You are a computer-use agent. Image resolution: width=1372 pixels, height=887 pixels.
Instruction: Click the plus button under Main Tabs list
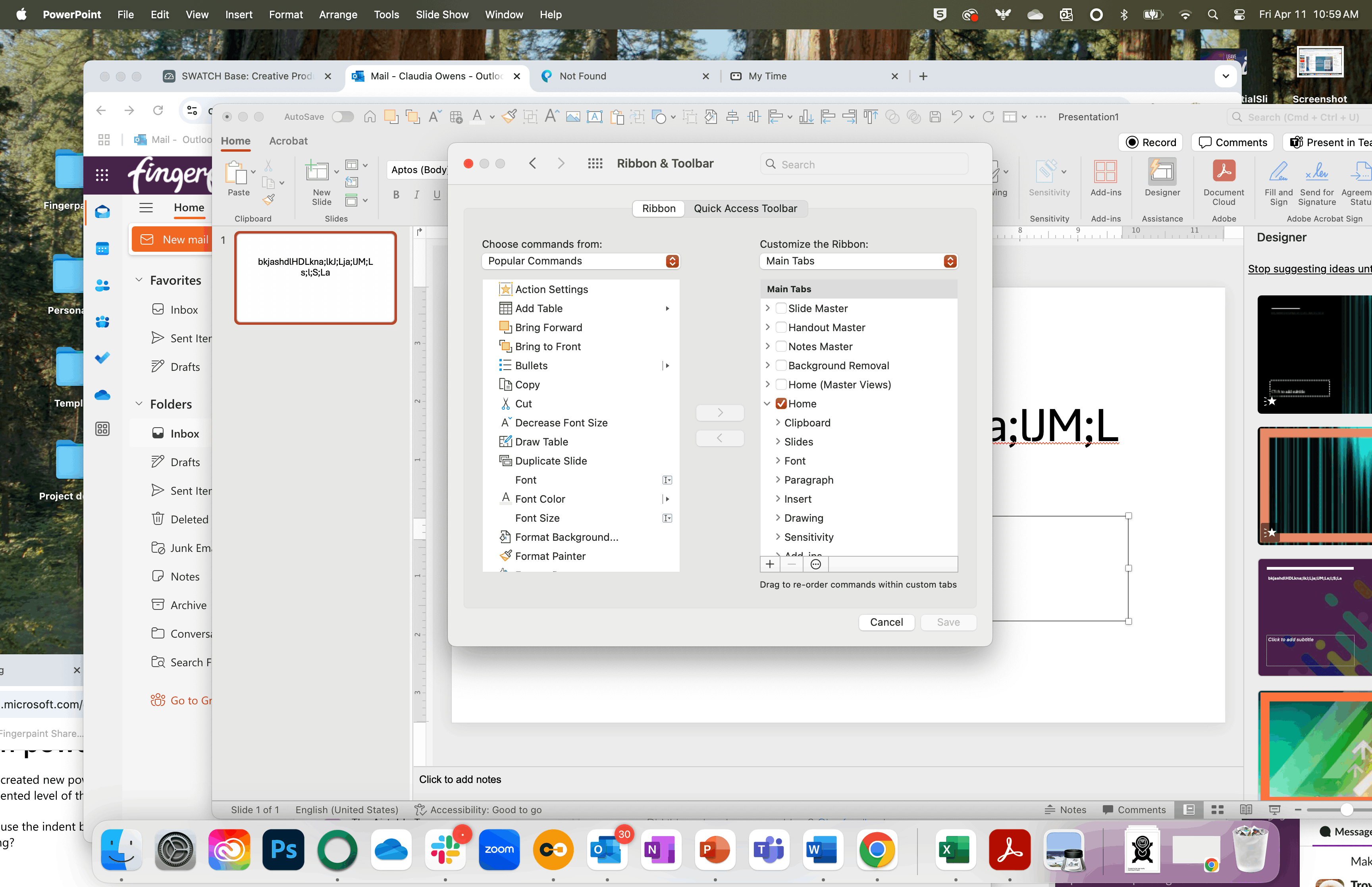(x=770, y=565)
